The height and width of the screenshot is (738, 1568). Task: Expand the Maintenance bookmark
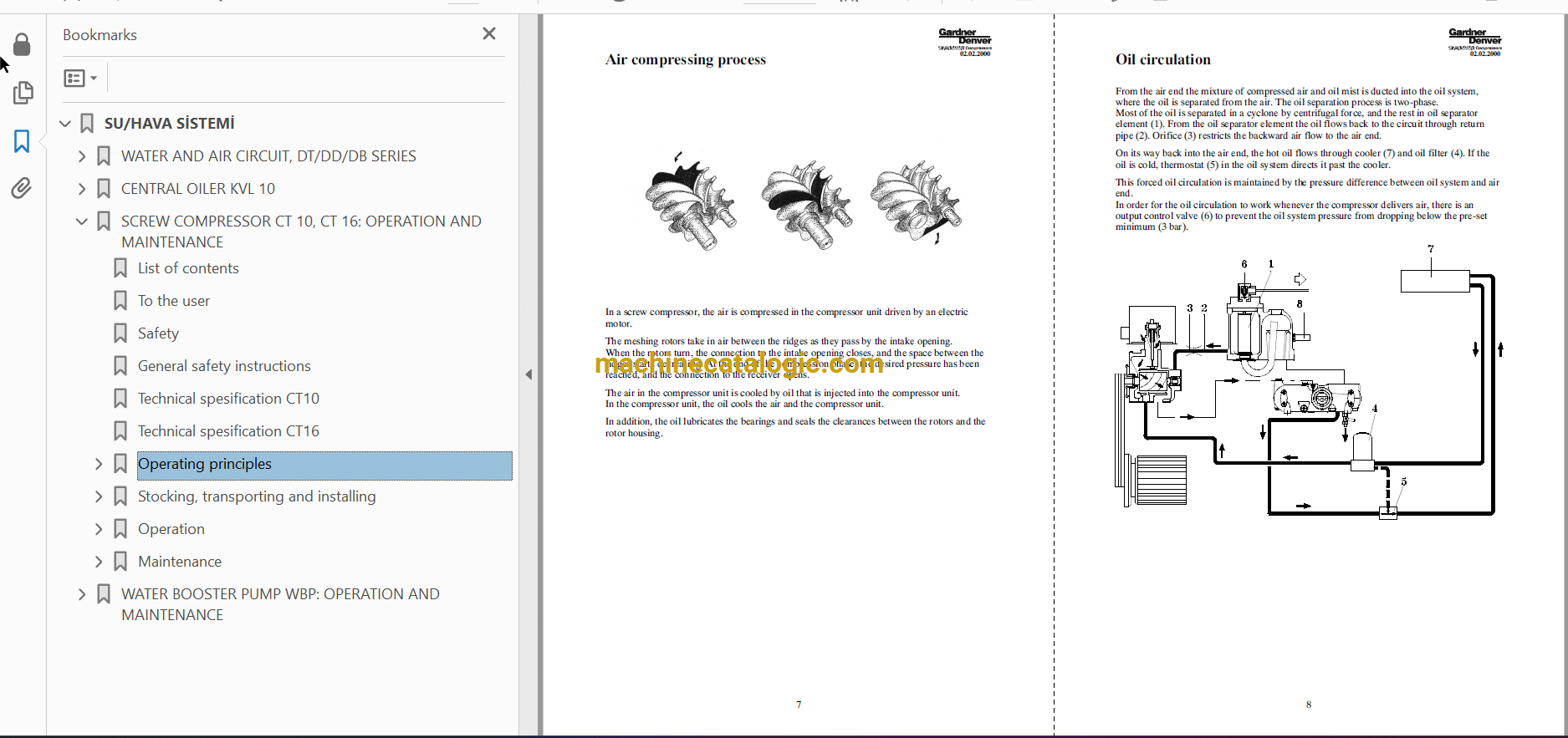click(x=99, y=562)
